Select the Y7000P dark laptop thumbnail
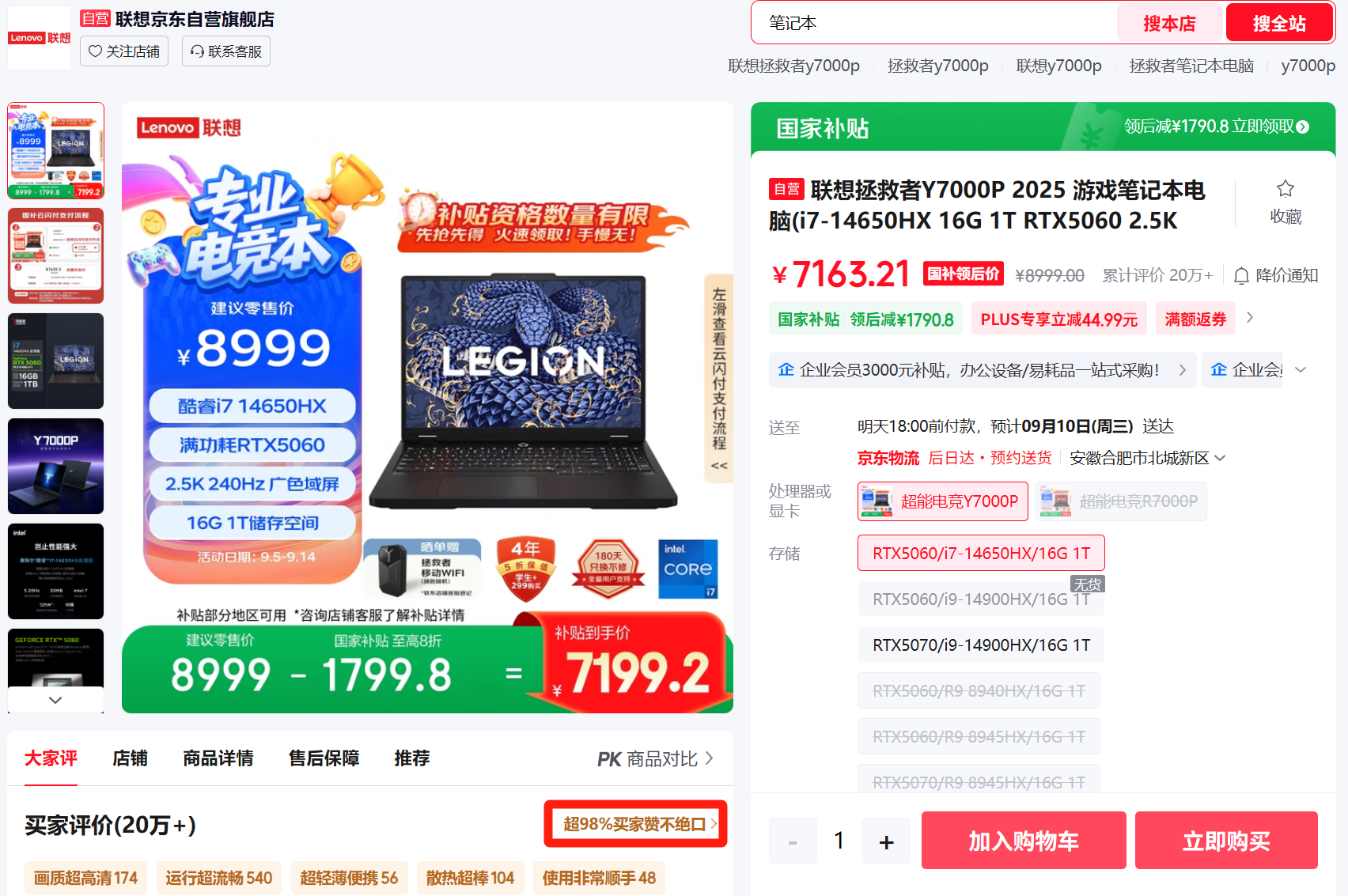 tap(55, 467)
